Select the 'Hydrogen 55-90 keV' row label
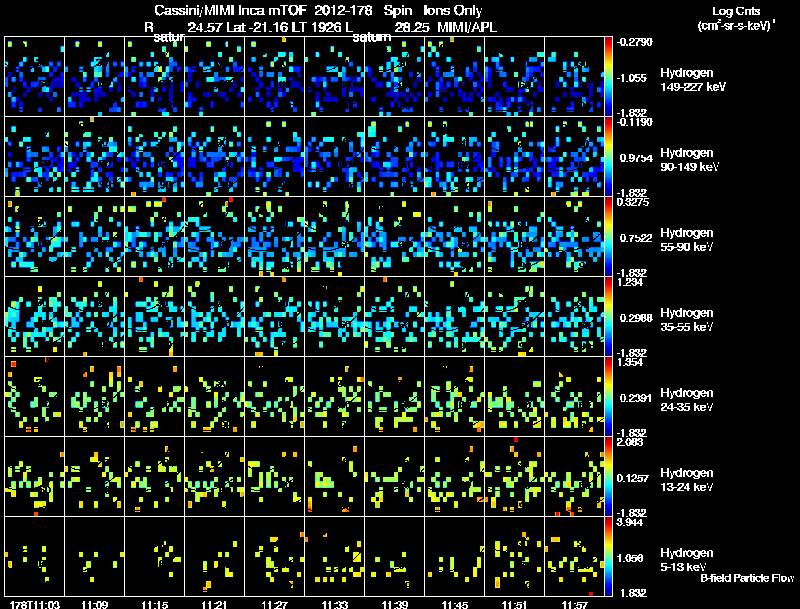Viewport: 800px width, 609px height. coord(686,240)
